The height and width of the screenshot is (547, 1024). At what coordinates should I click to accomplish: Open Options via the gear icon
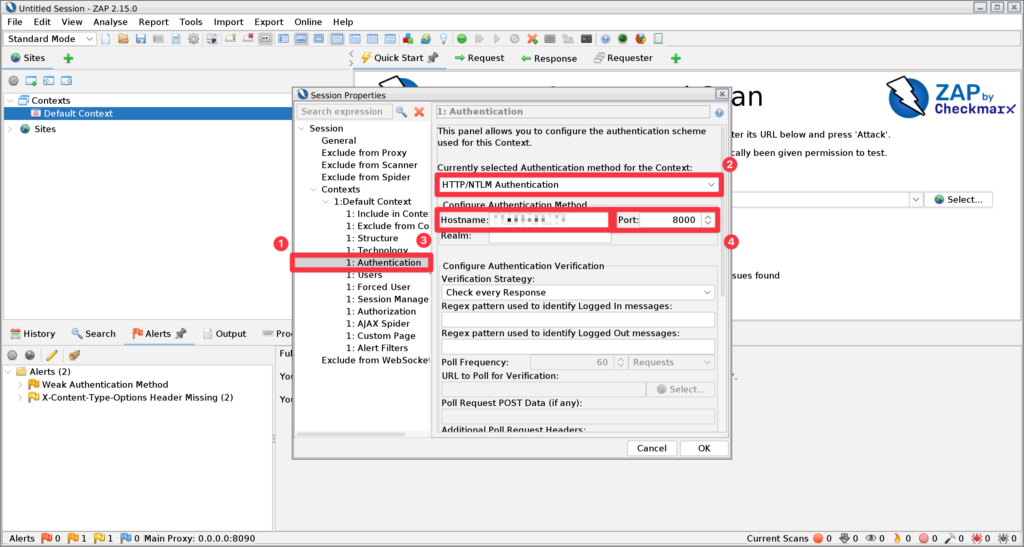tap(193, 39)
